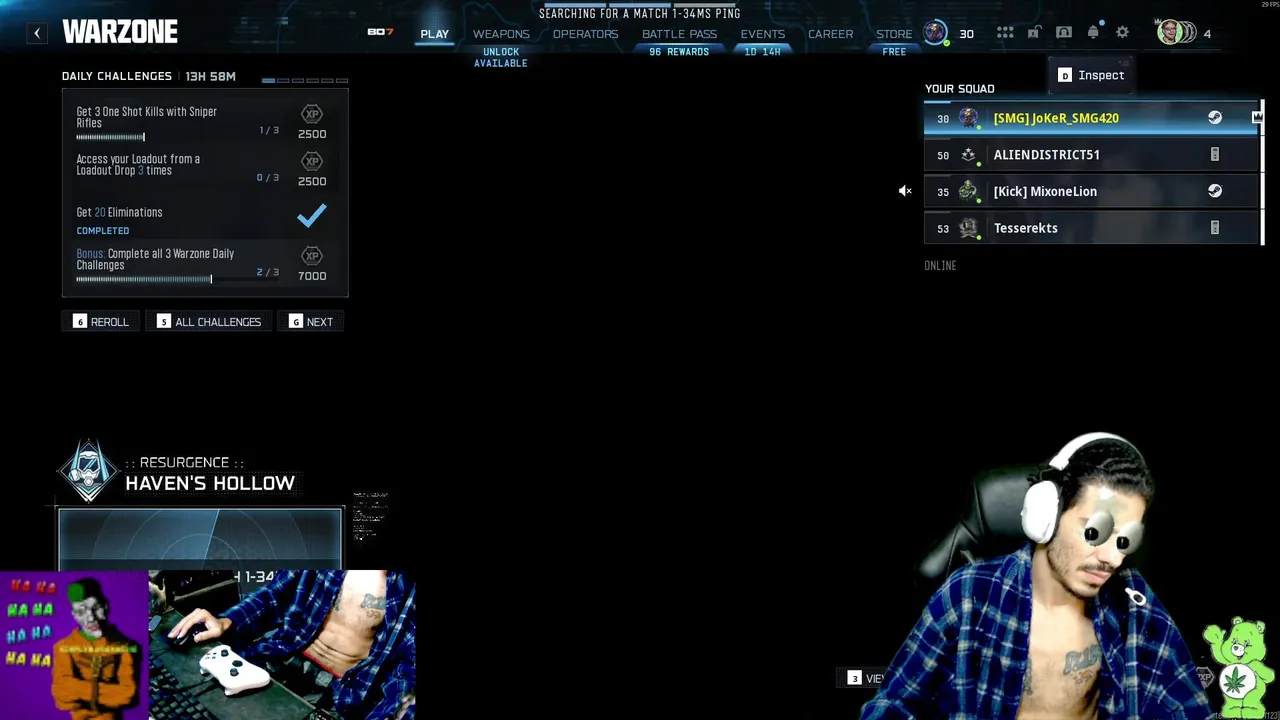Click JoKeR_SMG420 player emblem in squad list

(x=968, y=118)
